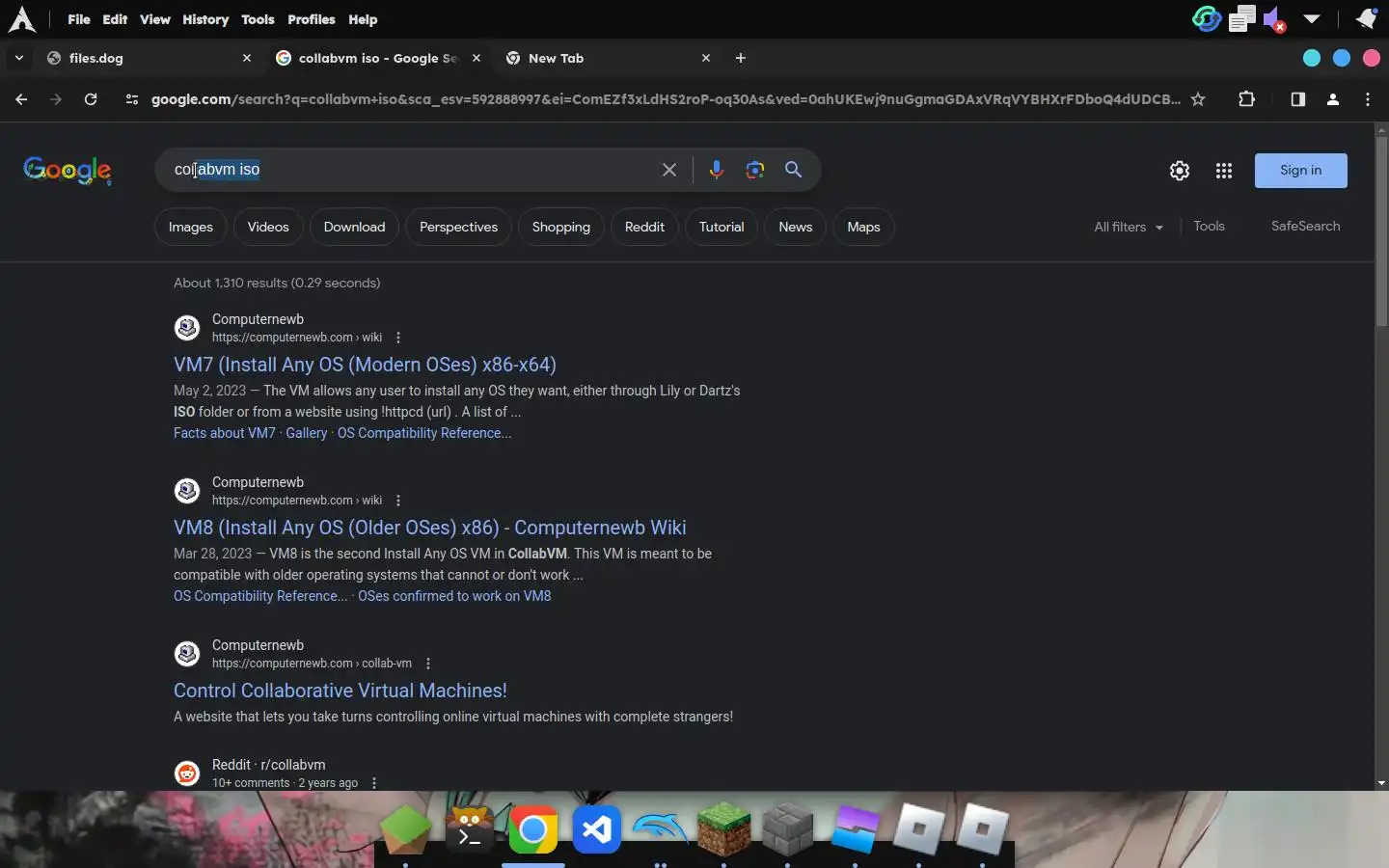Screen dimensions: 1389x868
Task: Click the address bar URL
Action: (x=666, y=99)
